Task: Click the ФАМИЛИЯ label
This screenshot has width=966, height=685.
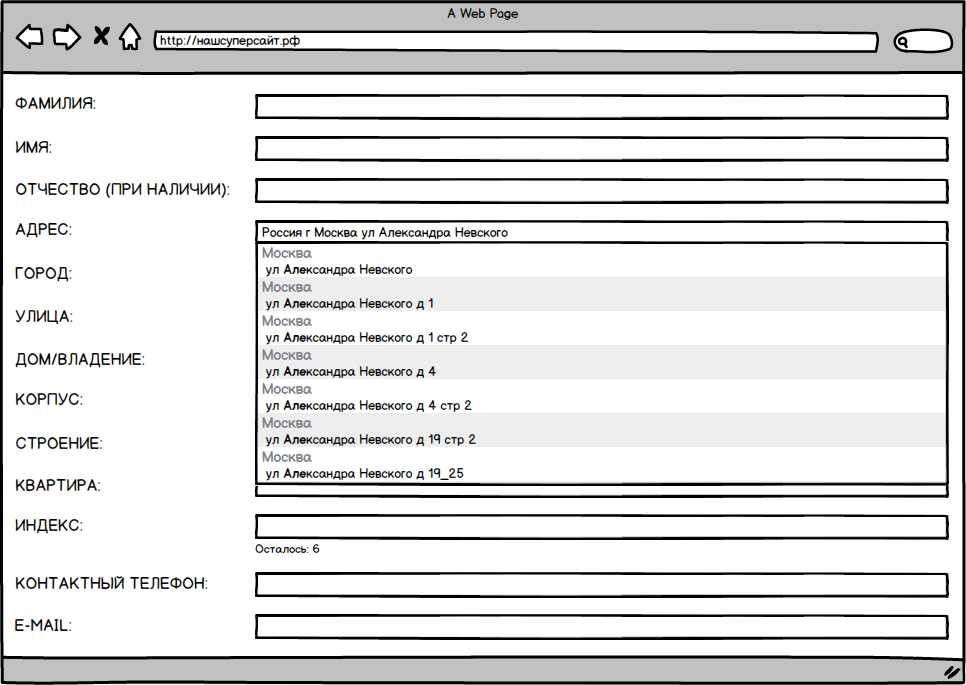Action: point(55,103)
